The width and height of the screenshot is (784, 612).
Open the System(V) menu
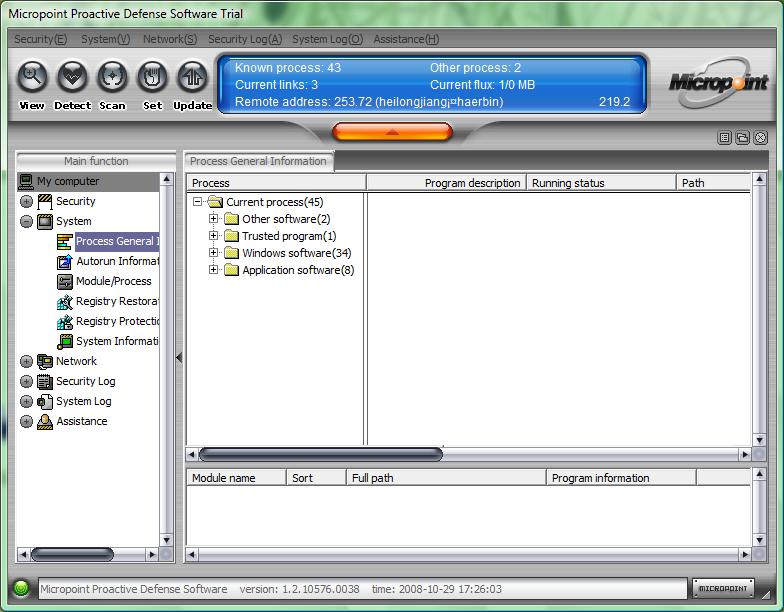[x=106, y=39]
